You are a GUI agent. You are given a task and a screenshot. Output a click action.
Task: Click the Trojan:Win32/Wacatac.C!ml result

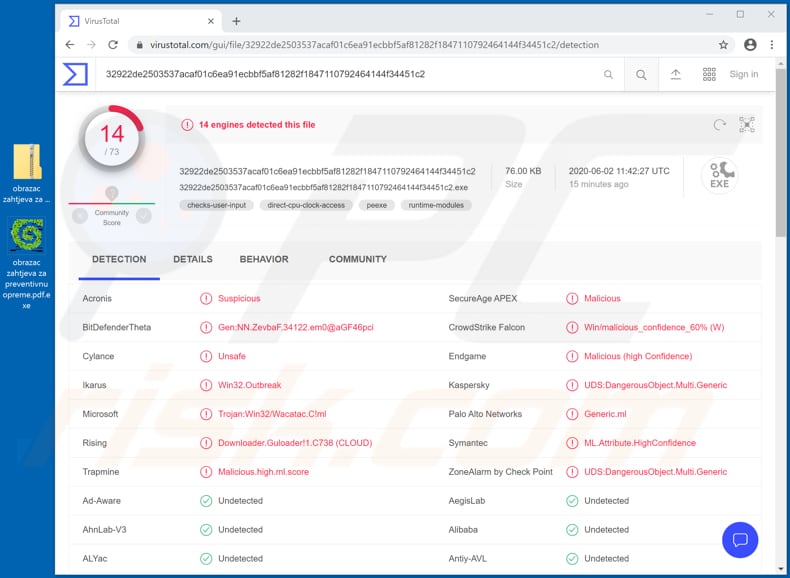(272, 414)
